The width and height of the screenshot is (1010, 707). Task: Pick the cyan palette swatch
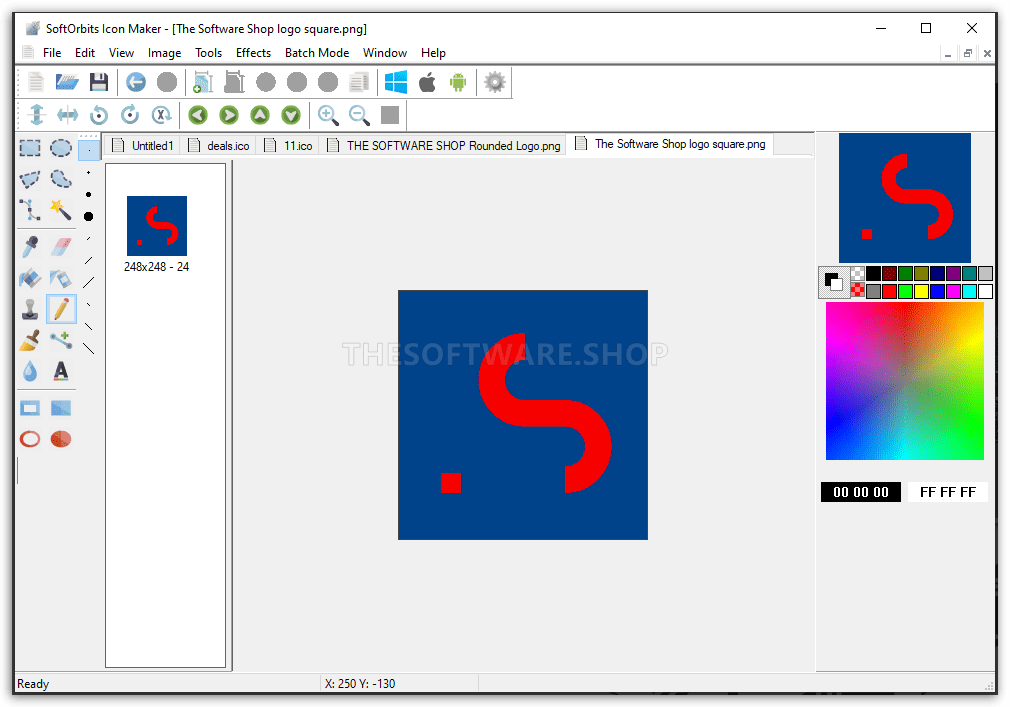[969, 292]
